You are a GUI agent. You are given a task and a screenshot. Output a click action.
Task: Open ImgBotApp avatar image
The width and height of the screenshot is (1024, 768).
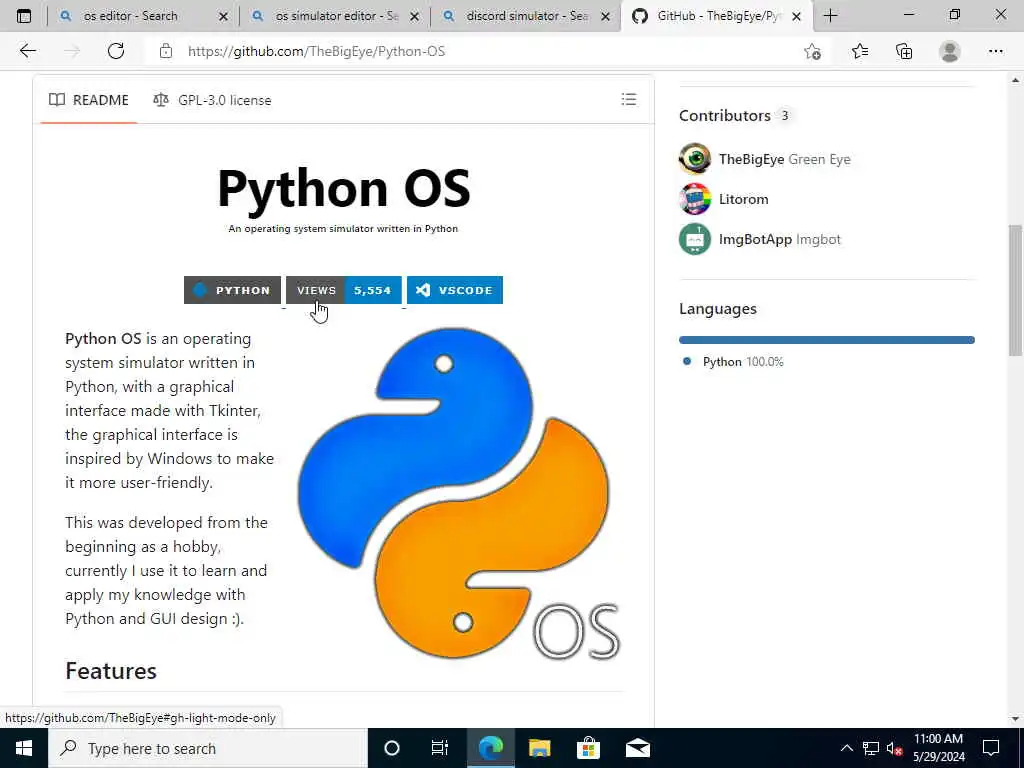tap(695, 239)
